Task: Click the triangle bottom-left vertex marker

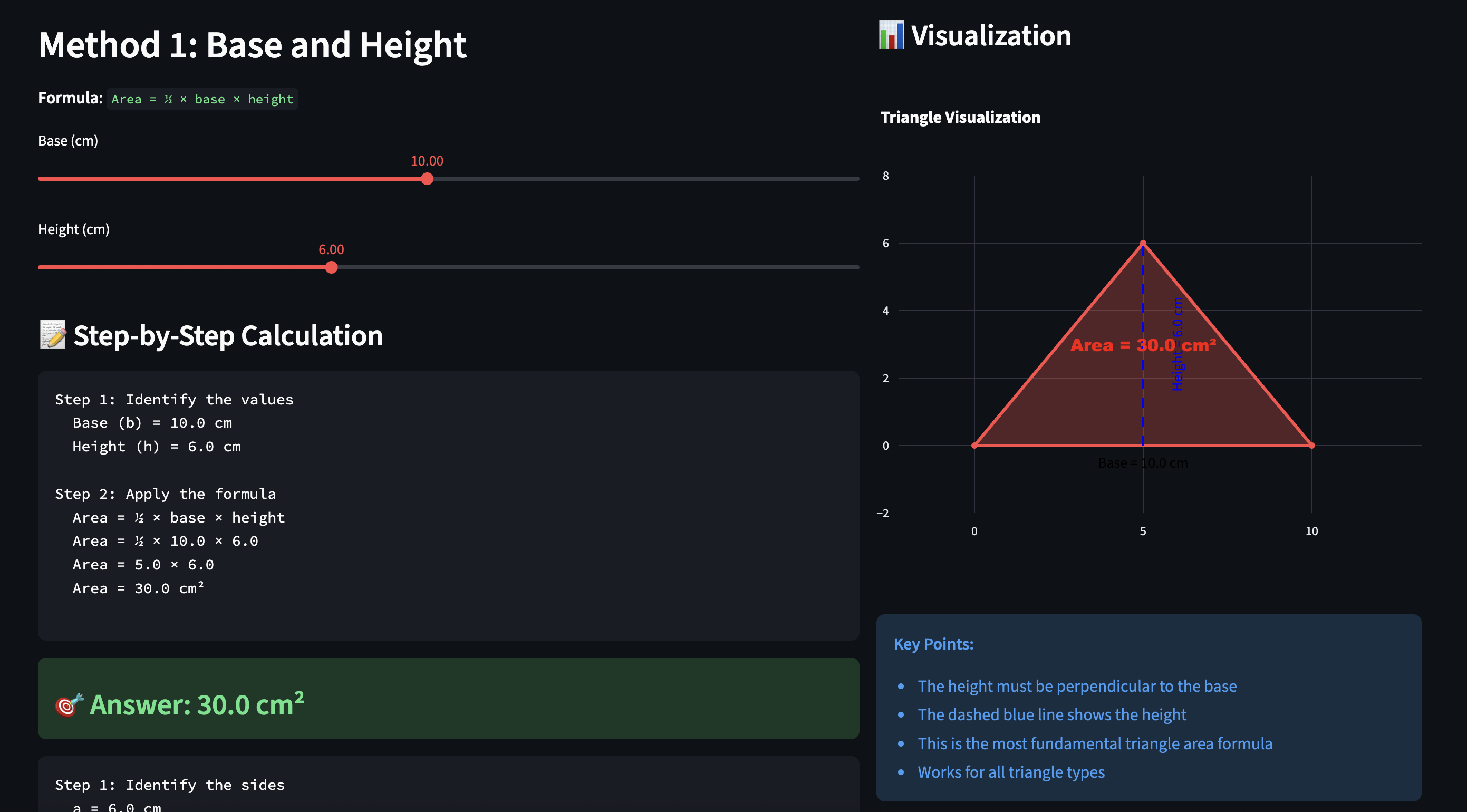Action: (x=974, y=446)
